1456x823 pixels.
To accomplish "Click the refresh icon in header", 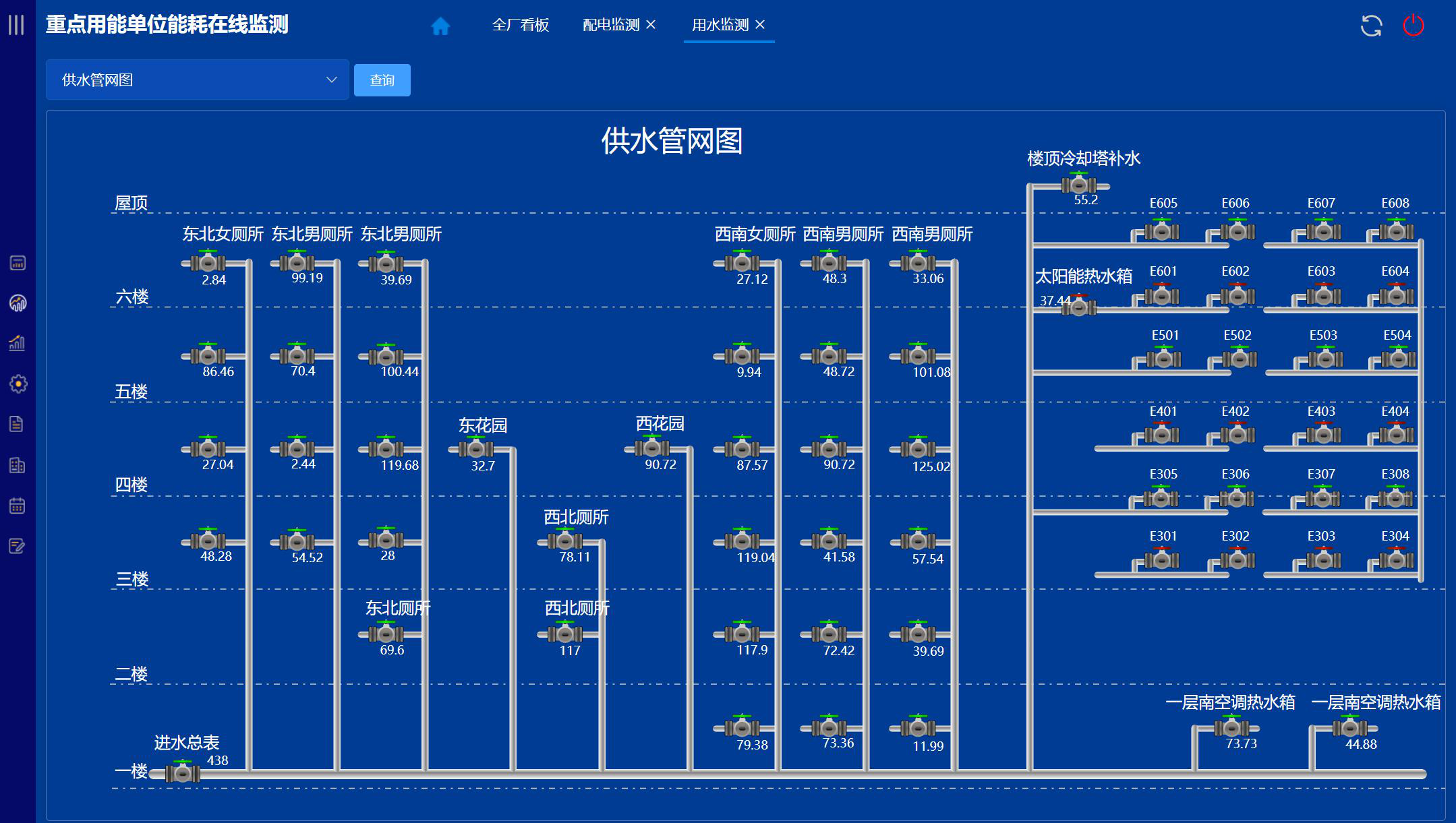I will [x=1371, y=26].
